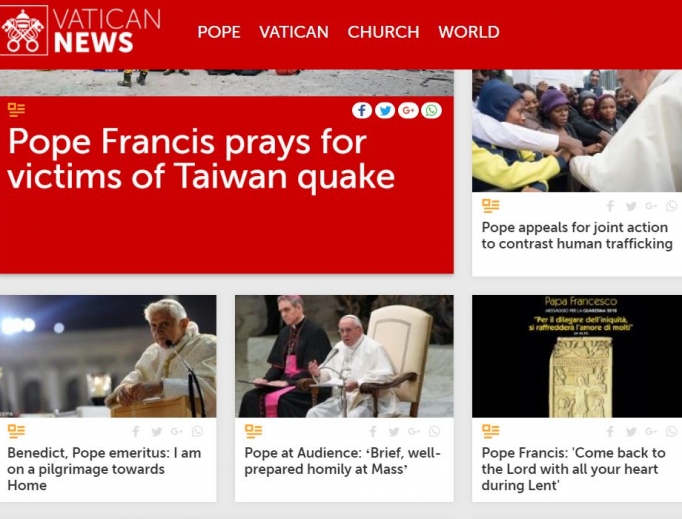Screen dimensions: 682x519
Task: Click article-type icon on Taiwan quake card
Action: click(17, 110)
